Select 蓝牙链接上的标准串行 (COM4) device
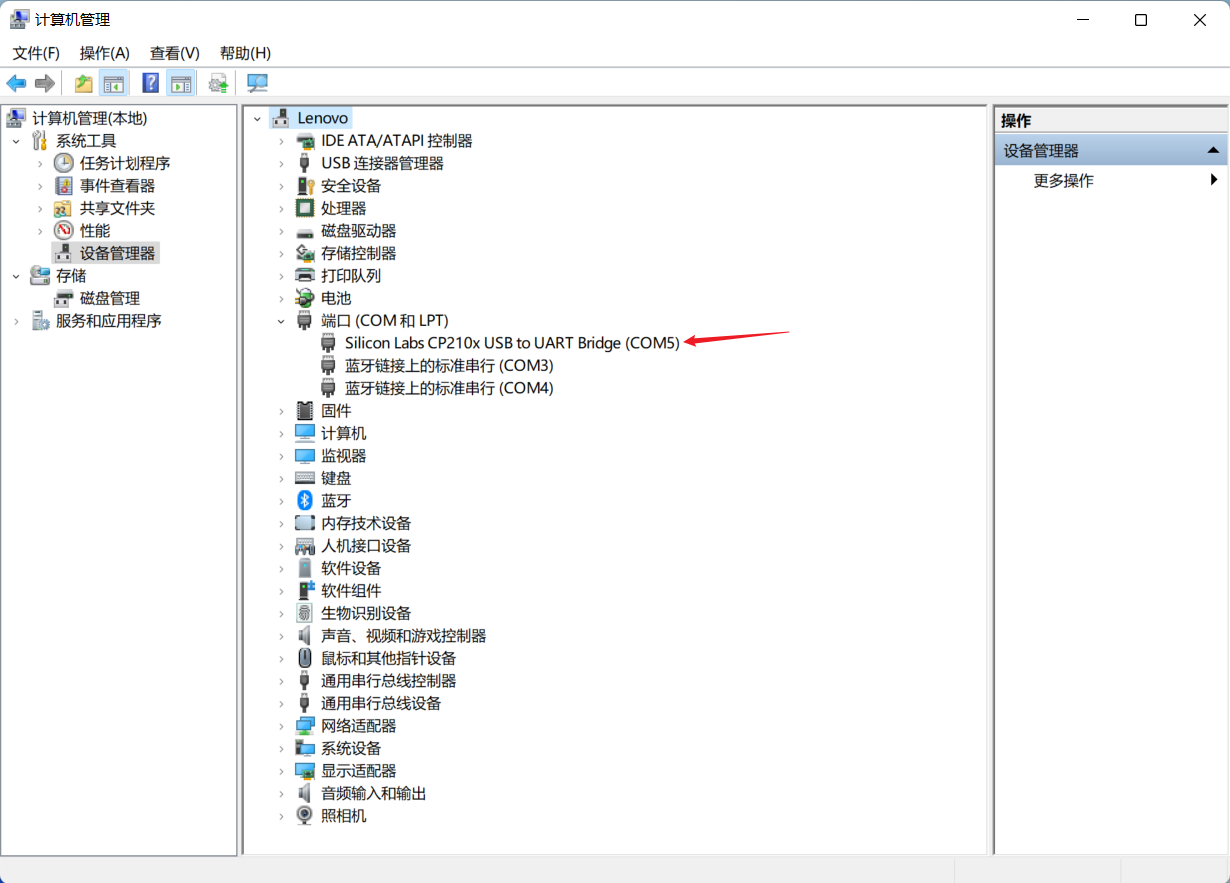This screenshot has height=883, width=1230. [449, 388]
